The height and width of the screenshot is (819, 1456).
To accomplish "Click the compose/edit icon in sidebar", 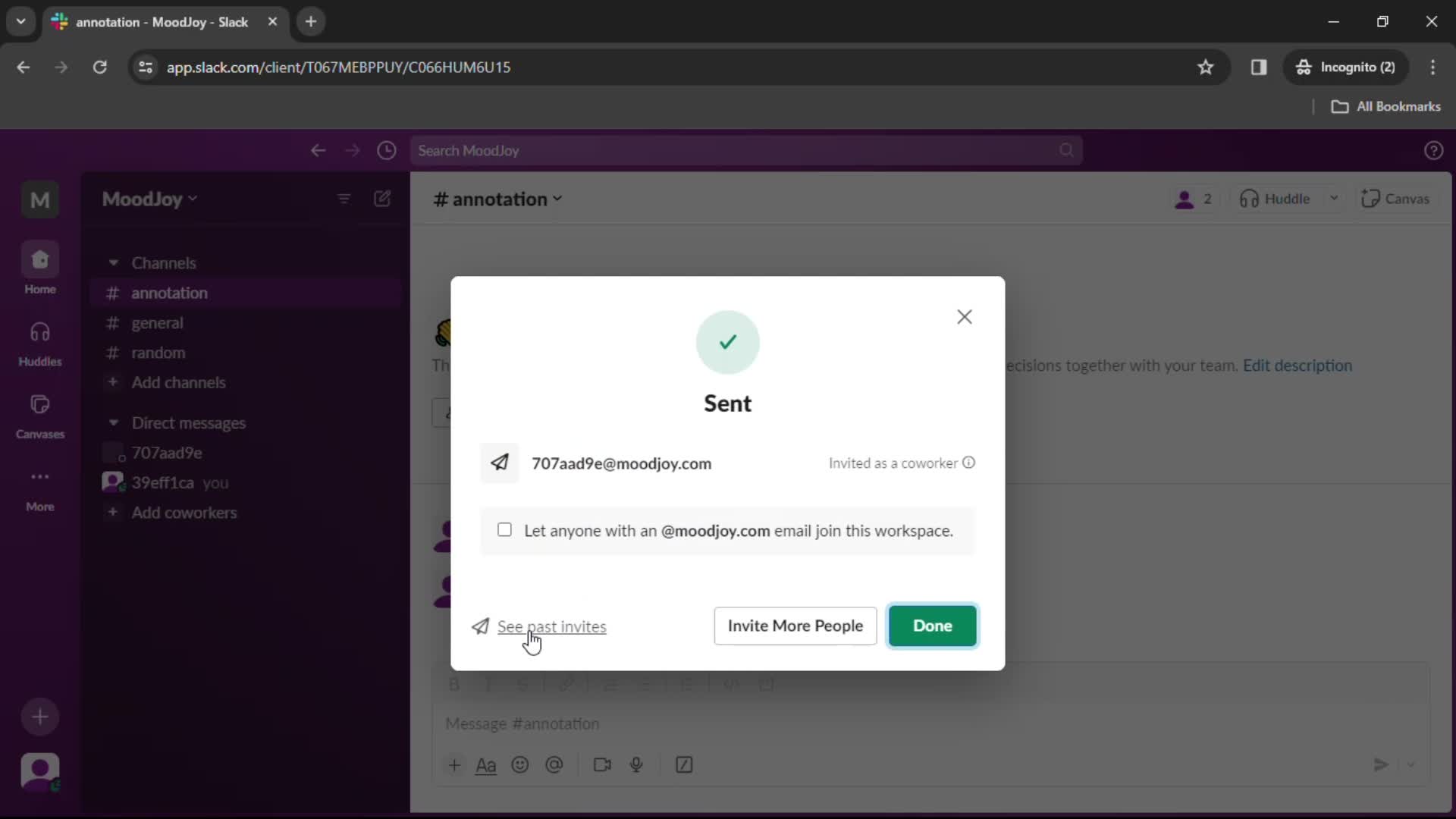I will [383, 198].
